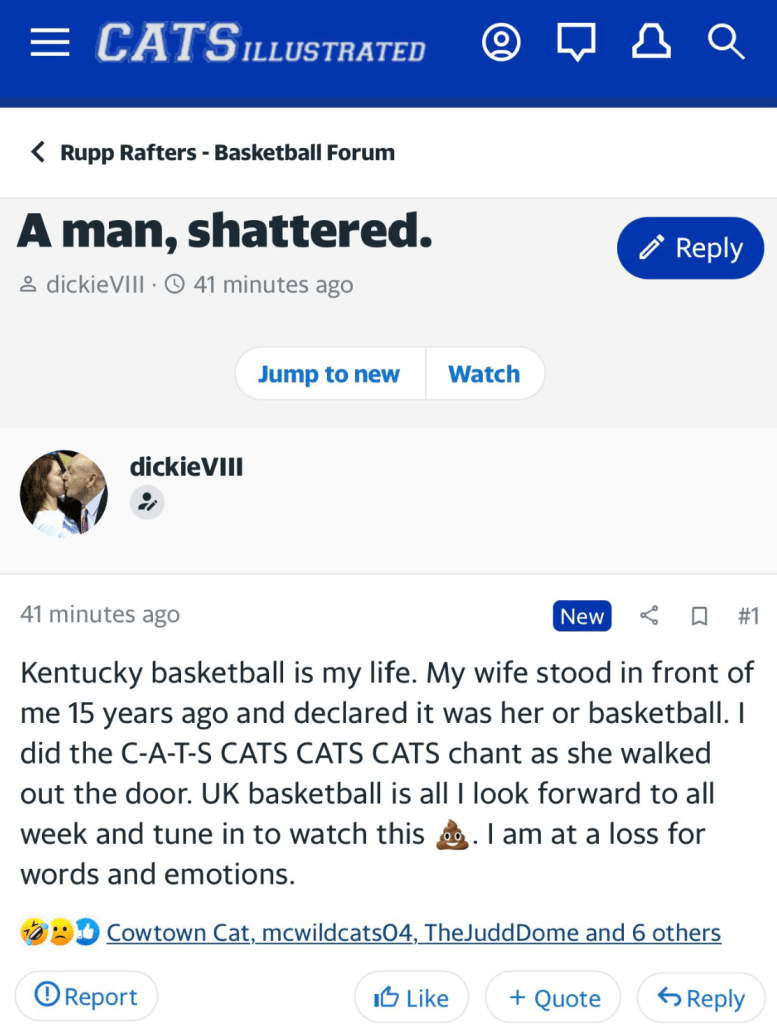Open the conversations speech bubble icon
This screenshot has width=777, height=1024.
(576, 43)
